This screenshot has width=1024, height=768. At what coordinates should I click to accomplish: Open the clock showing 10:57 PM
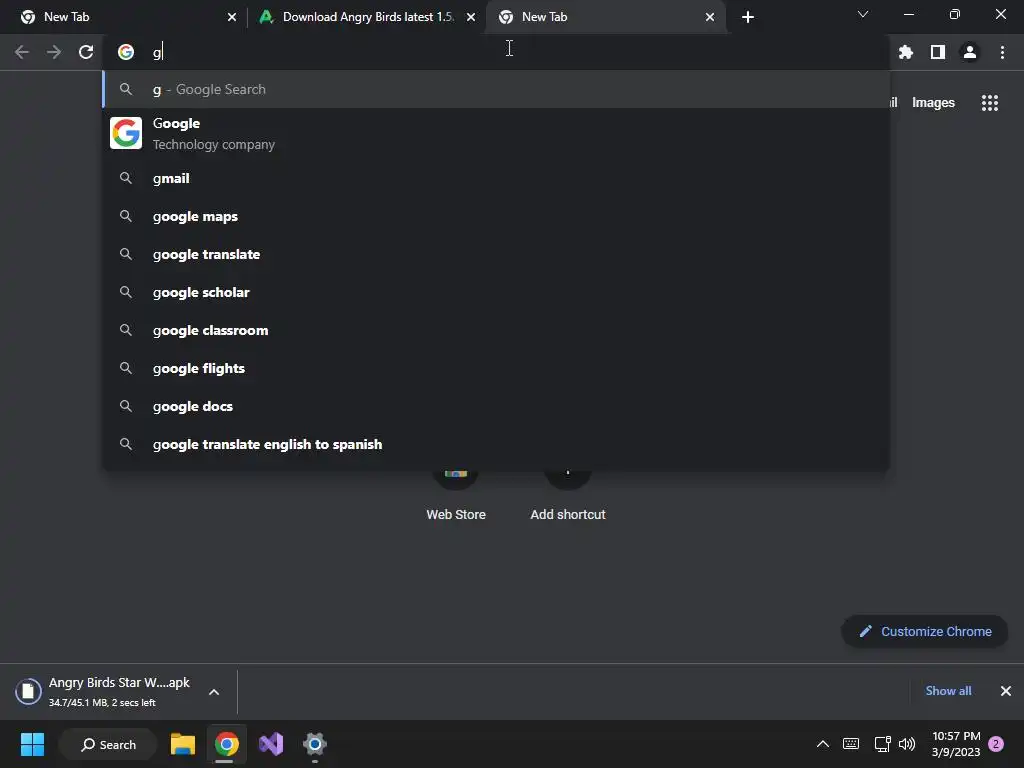pyautogui.click(x=956, y=744)
